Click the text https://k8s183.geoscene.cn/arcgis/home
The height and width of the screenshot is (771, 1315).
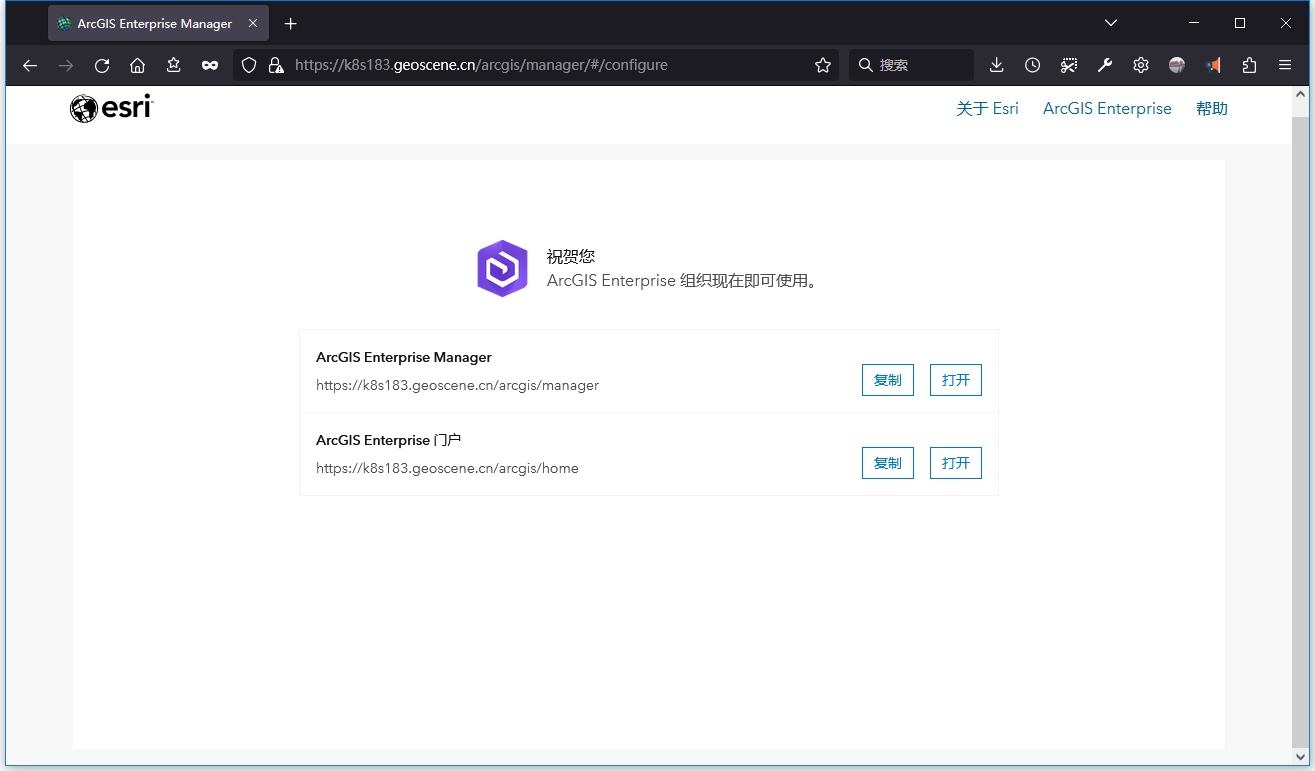tap(447, 468)
